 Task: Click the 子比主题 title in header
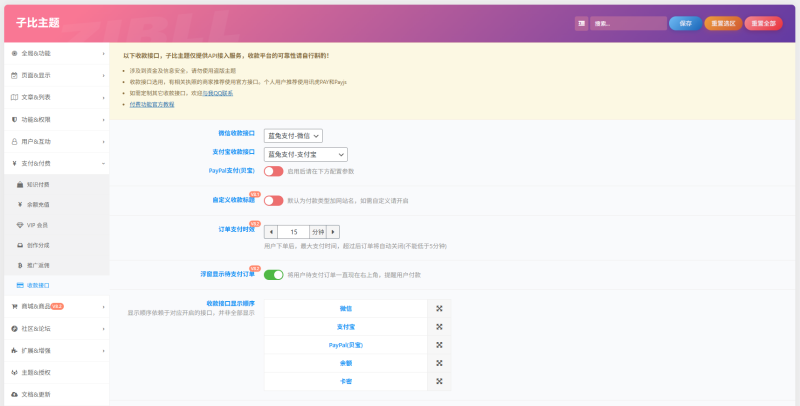(38, 23)
